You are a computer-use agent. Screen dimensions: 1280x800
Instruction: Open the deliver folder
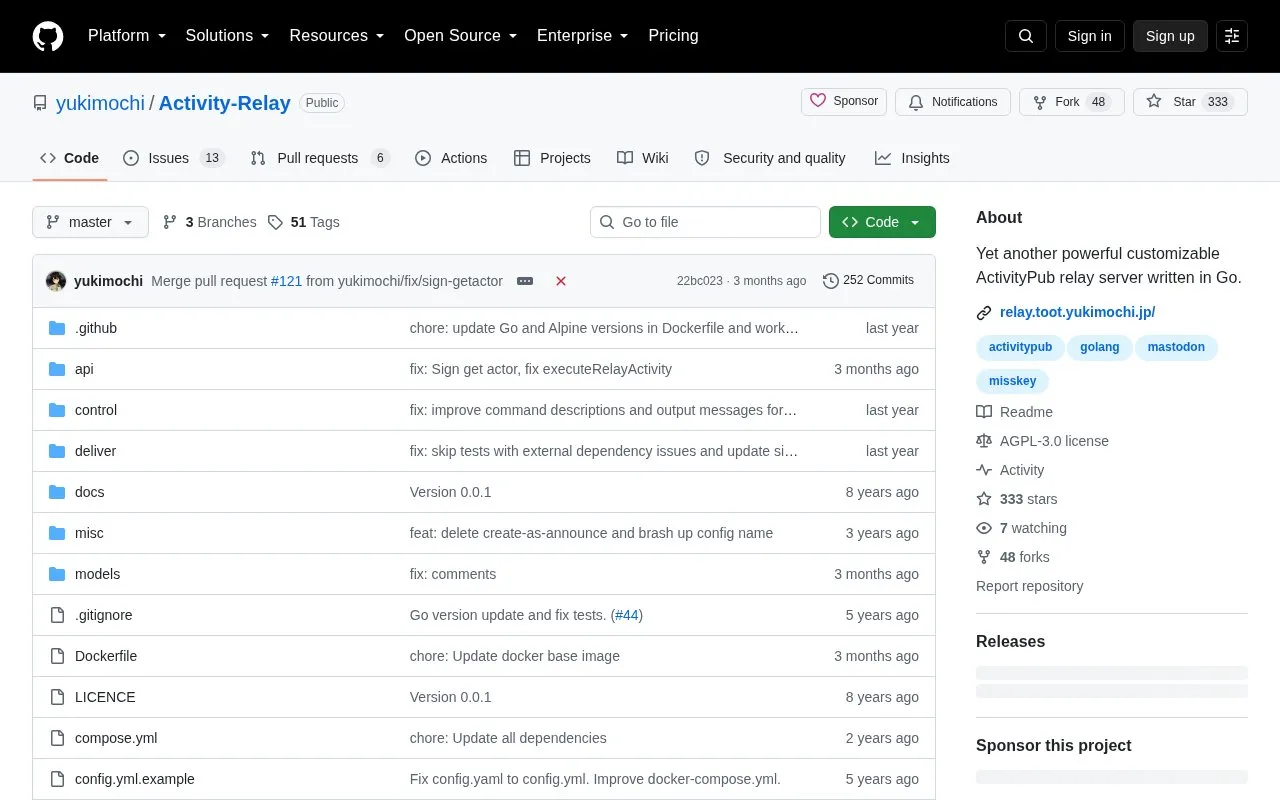click(95, 451)
